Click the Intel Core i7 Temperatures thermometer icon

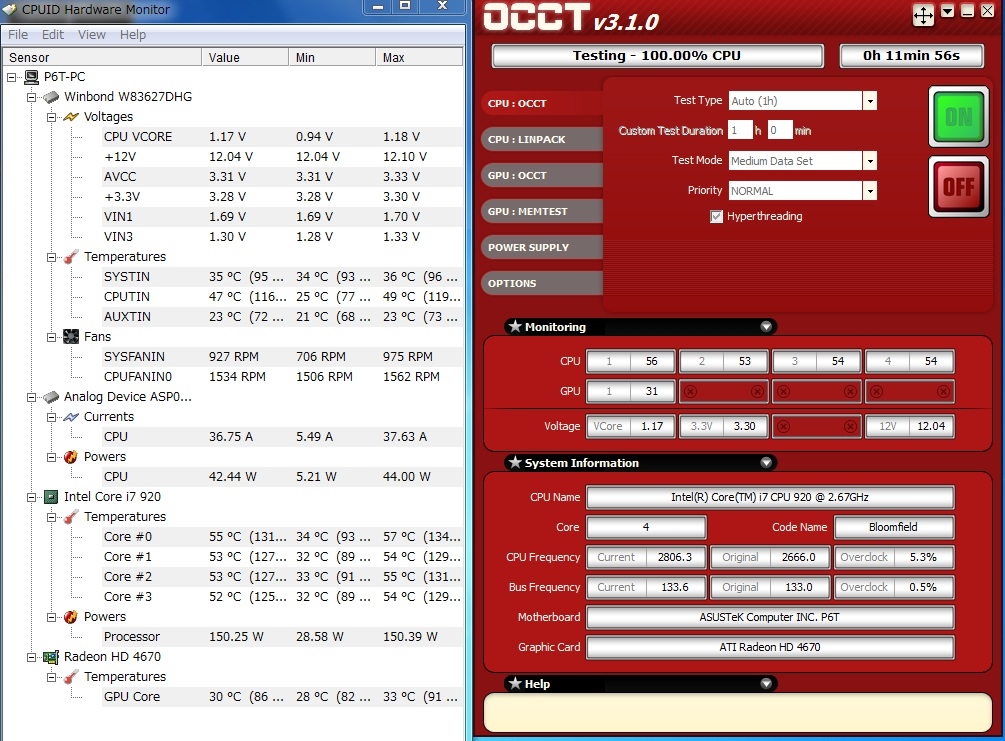[x=71, y=517]
